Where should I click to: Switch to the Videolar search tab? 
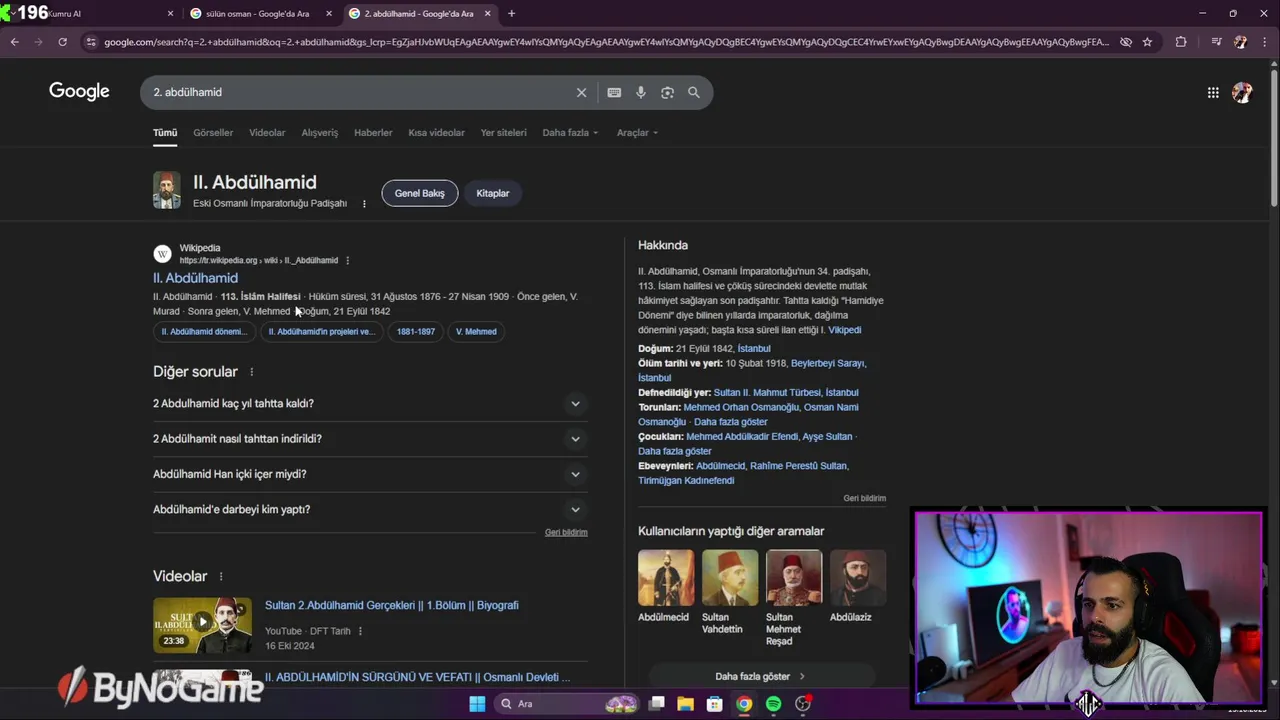267,132
